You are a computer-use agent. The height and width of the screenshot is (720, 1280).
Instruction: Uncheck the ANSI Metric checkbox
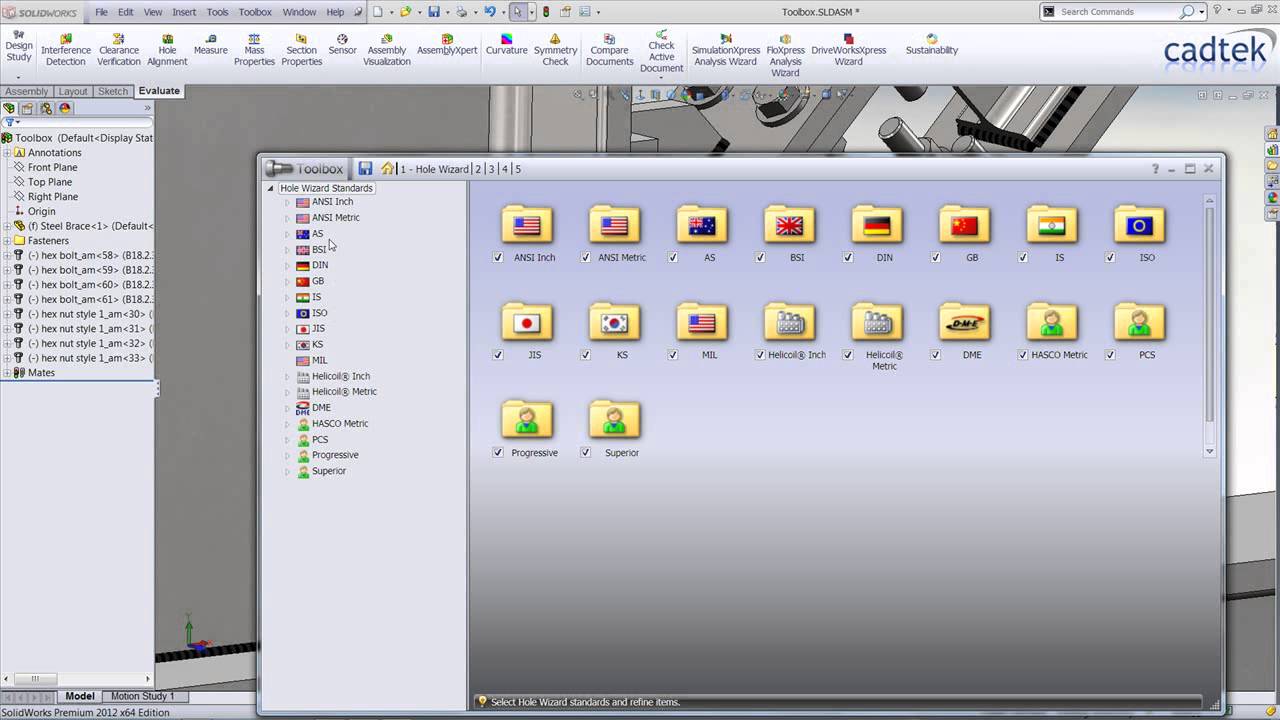coord(585,257)
